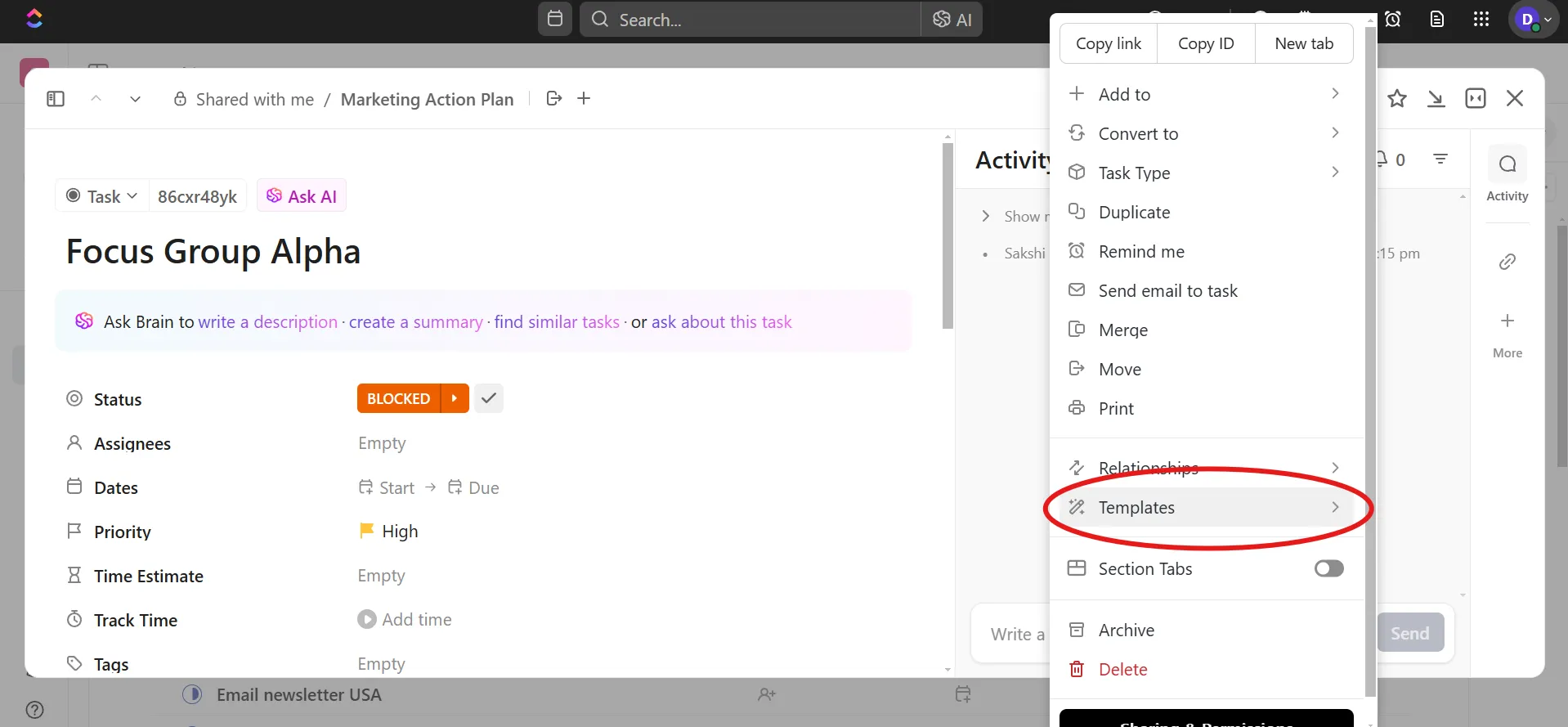
Task: Expand the Templates submenu
Action: tap(1205, 507)
